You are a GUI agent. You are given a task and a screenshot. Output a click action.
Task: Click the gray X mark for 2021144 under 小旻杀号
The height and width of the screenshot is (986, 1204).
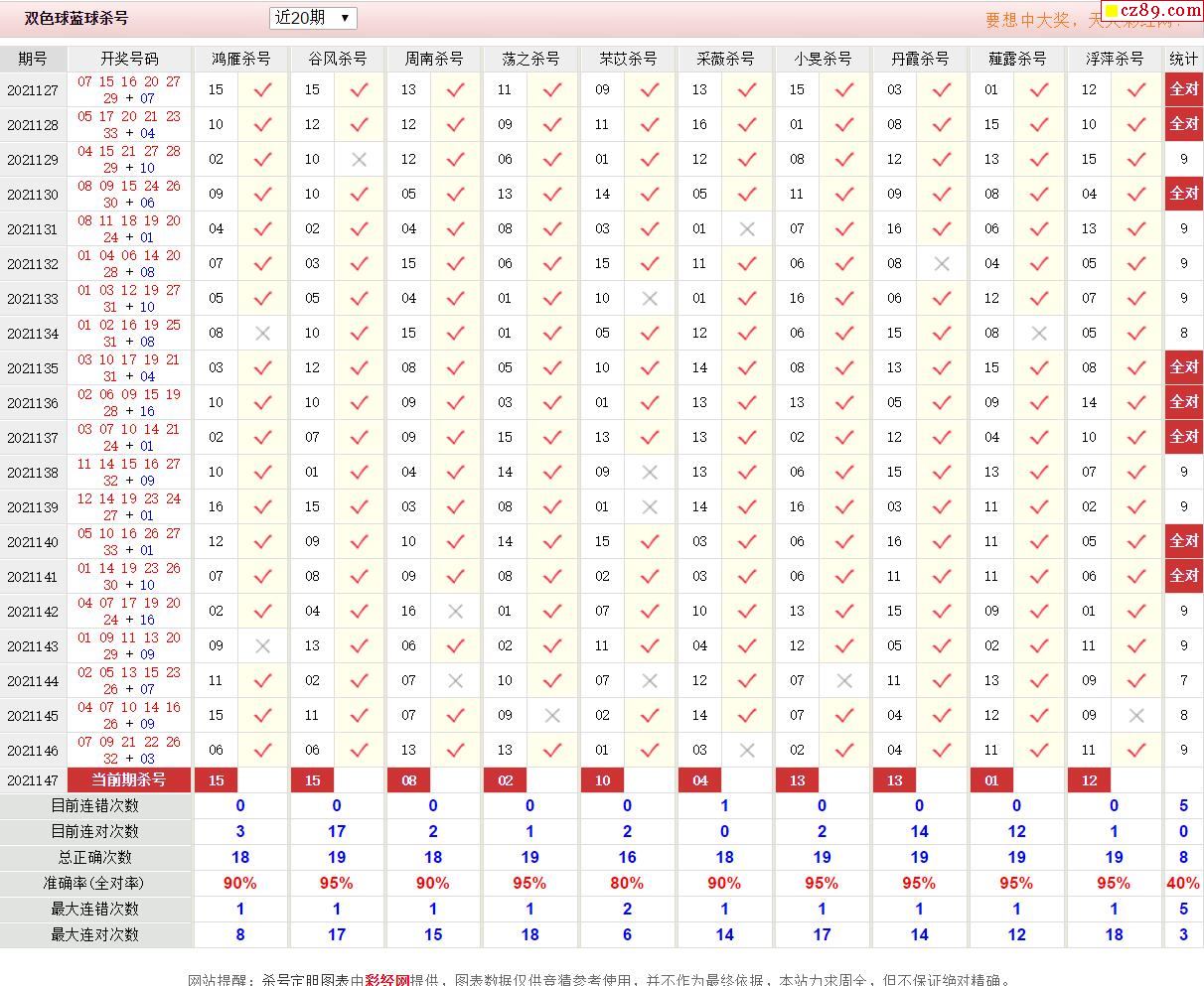tap(844, 680)
